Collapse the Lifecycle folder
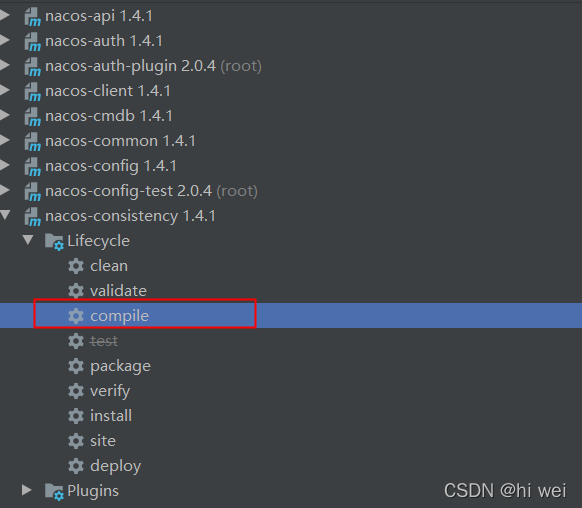Screen dimensions: 582x508 coord(28,240)
